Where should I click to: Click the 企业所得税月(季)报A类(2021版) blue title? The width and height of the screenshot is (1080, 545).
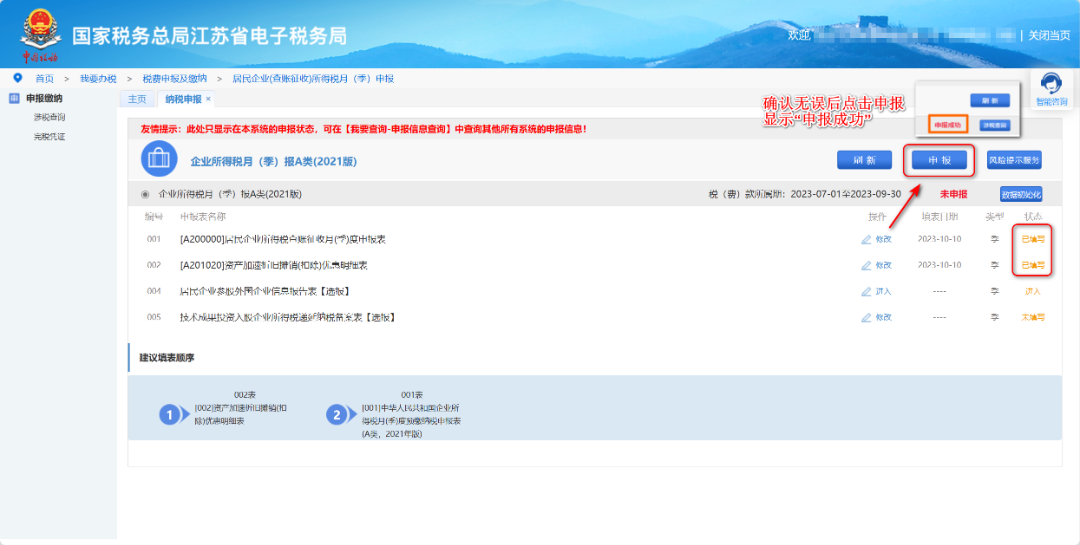pos(273,161)
